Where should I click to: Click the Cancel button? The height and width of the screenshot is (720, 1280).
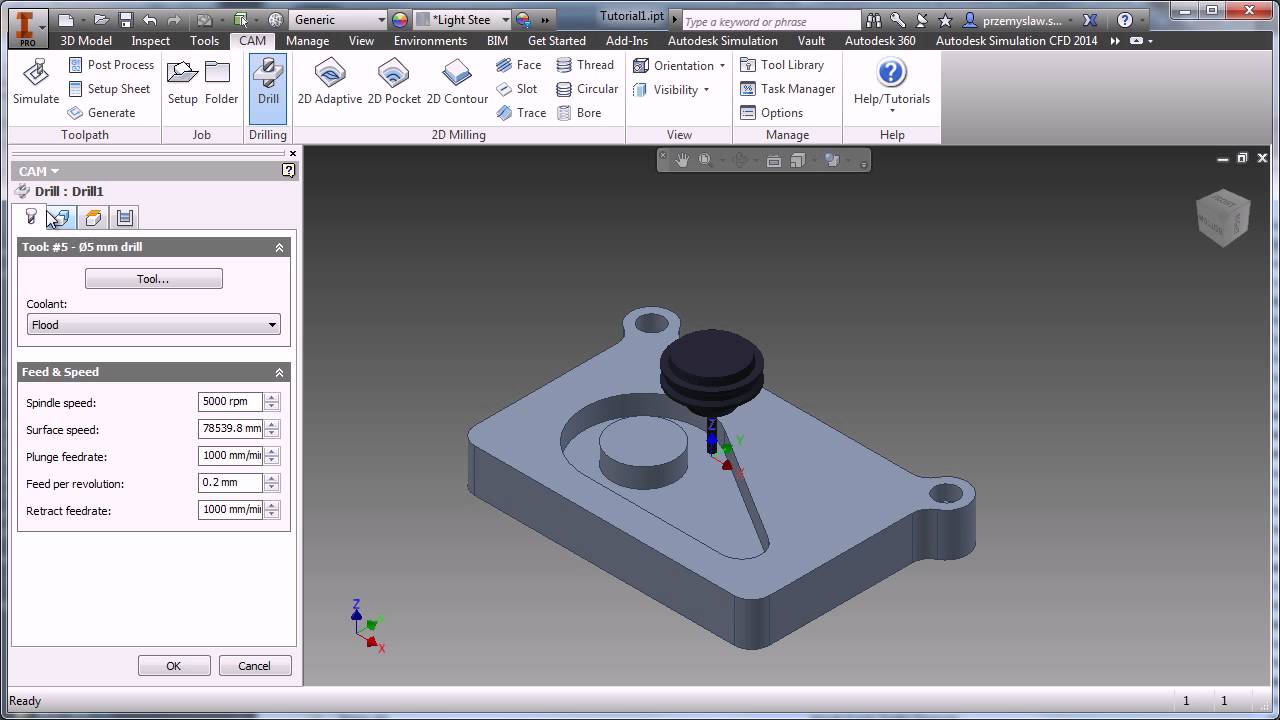(254, 666)
